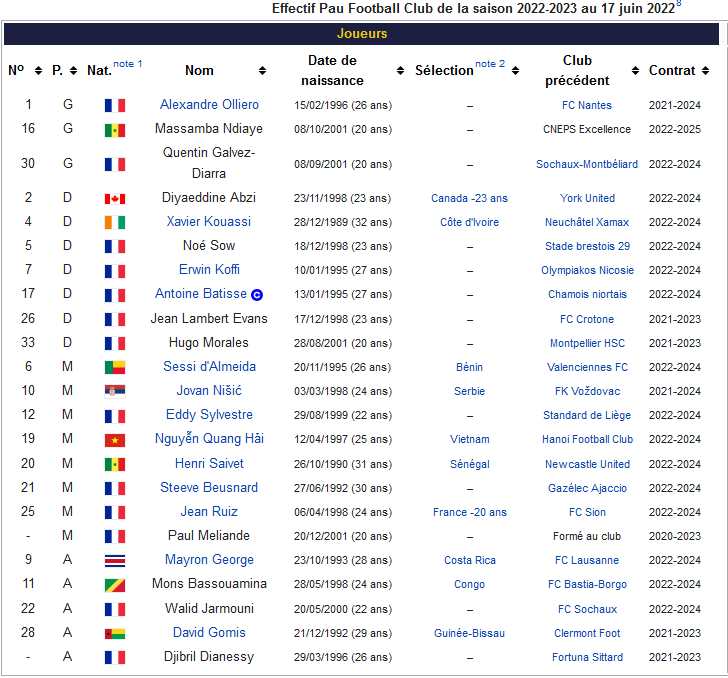Open Hanoi Football Club link

click(x=587, y=439)
